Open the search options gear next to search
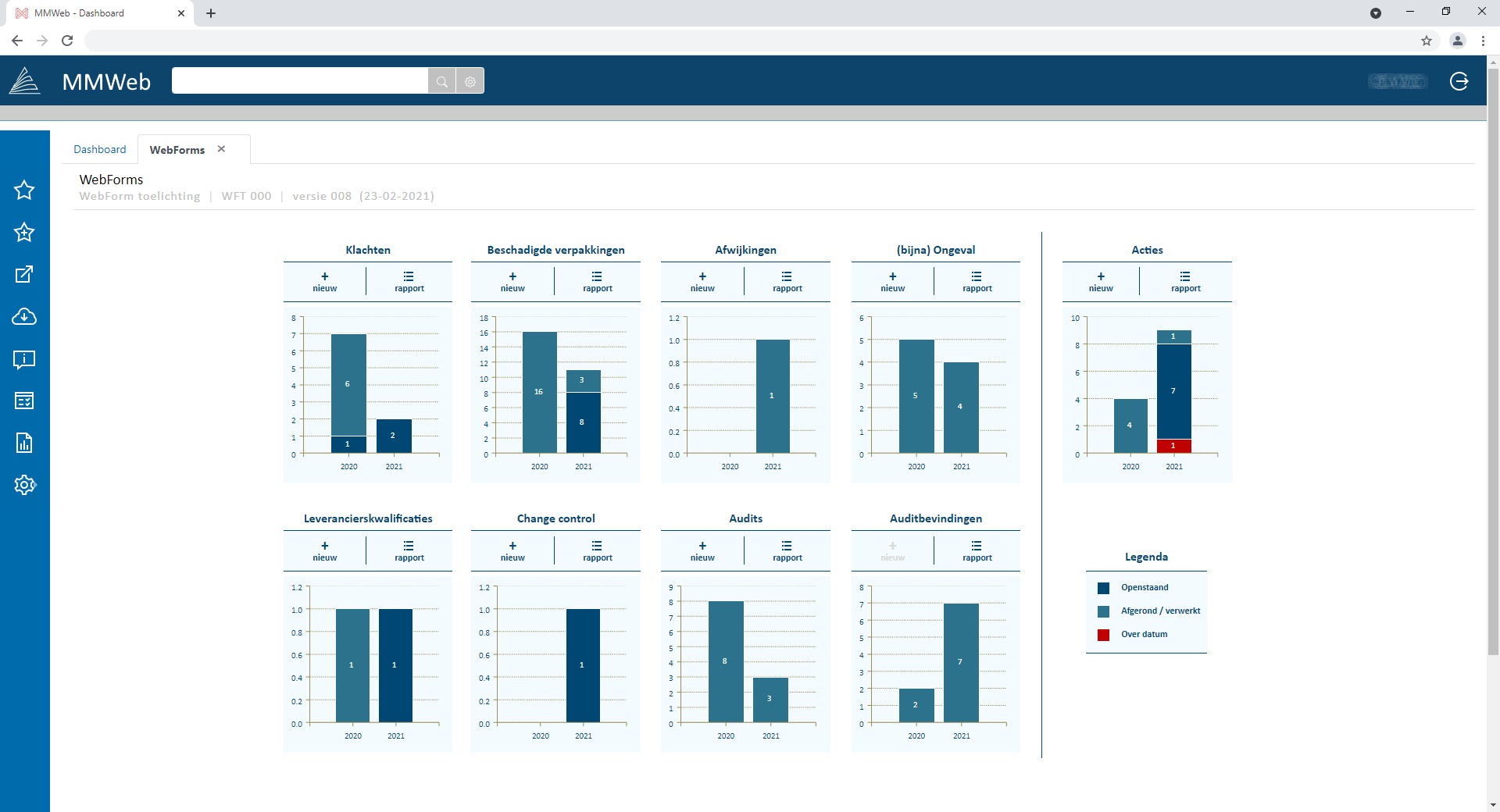Viewport: 1500px width, 812px height. click(470, 80)
